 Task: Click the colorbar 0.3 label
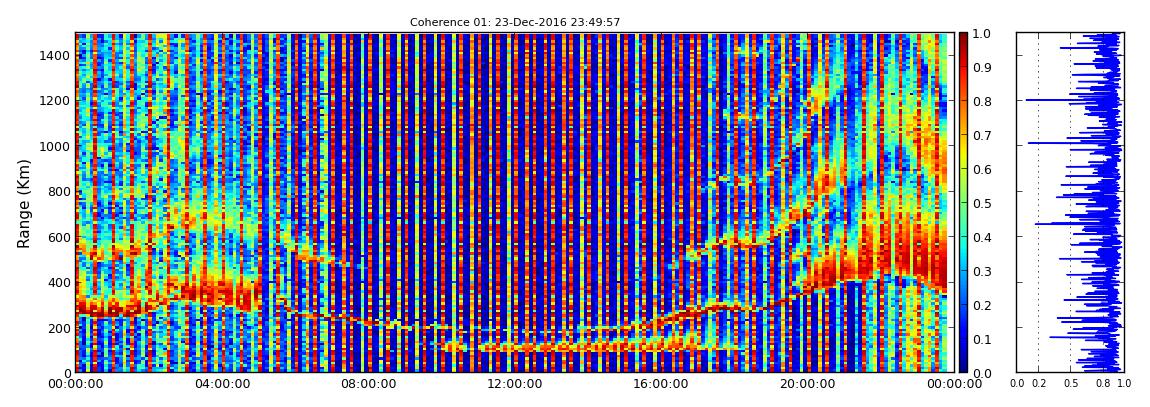point(982,271)
